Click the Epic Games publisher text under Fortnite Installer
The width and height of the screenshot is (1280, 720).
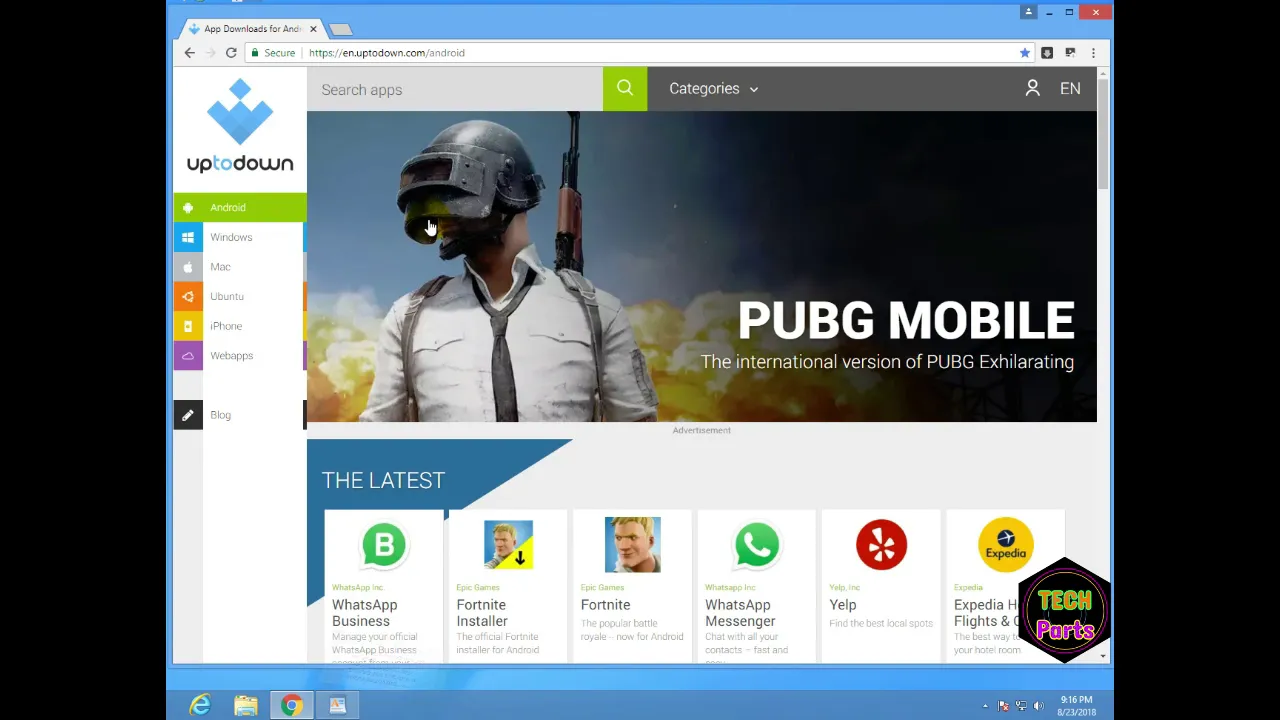point(478,588)
